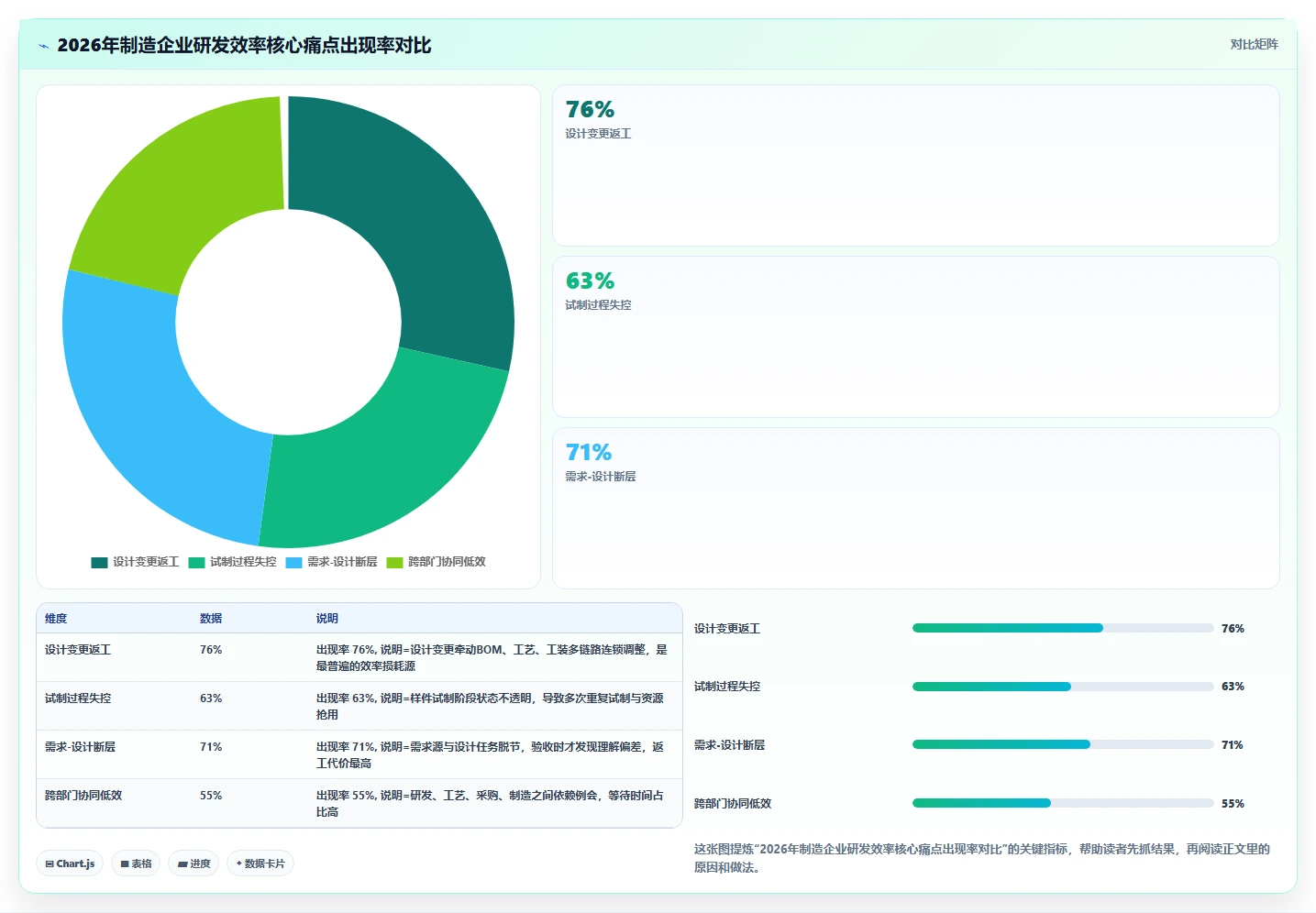The height and width of the screenshot is (913, 1316).
Task: Open the 71% 需求-设计断层 card
Action: (x=915, y=508)
